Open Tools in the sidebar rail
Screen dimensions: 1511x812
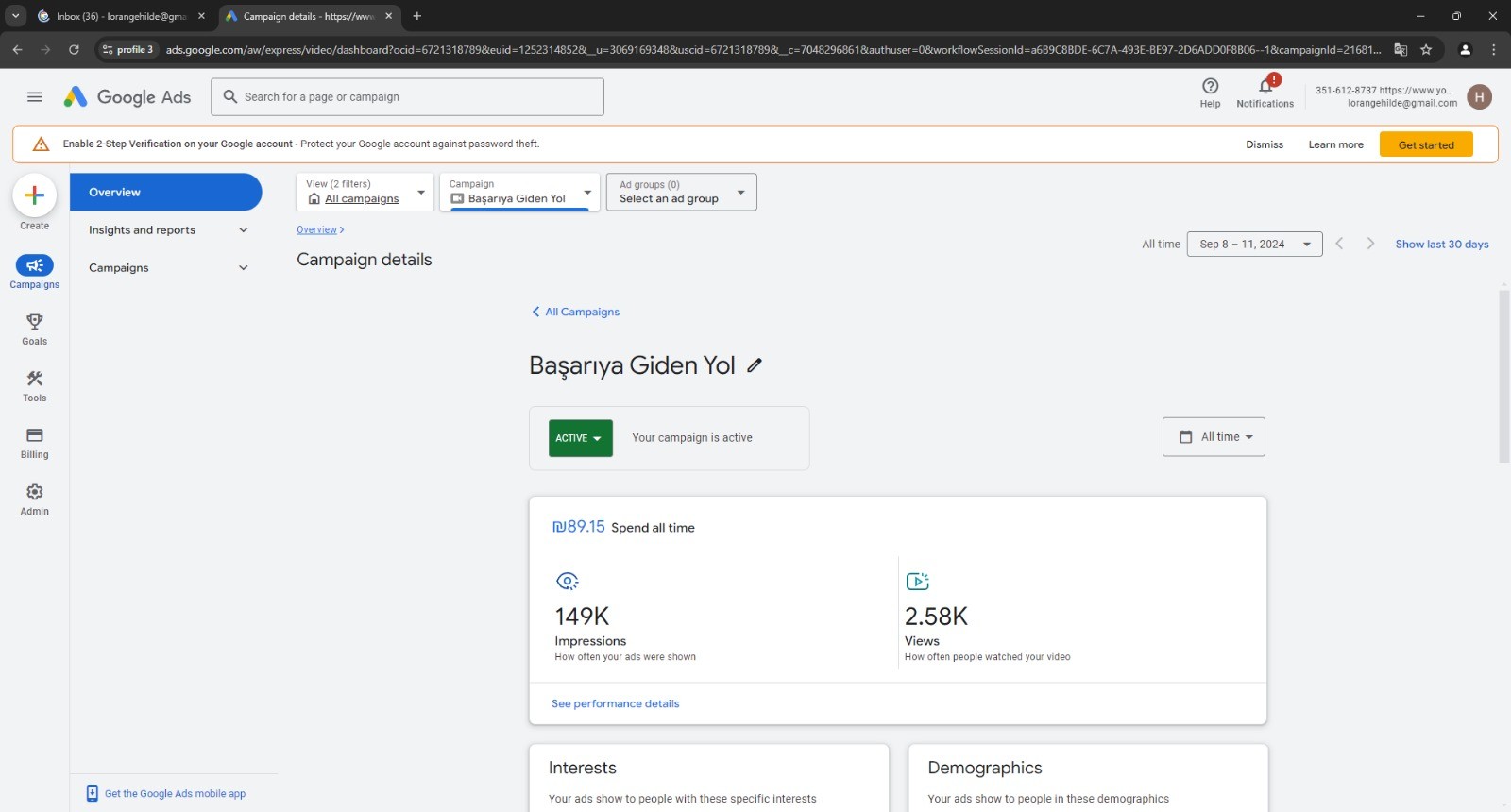[x=35, y=385]
